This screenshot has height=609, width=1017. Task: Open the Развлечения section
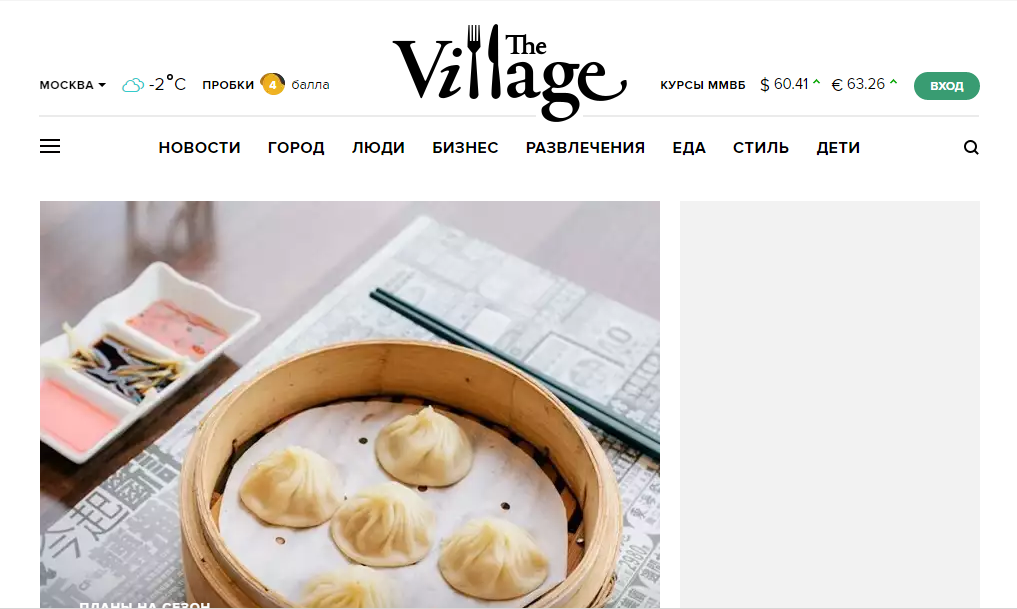pyautogui.click(x=585, y=148)
